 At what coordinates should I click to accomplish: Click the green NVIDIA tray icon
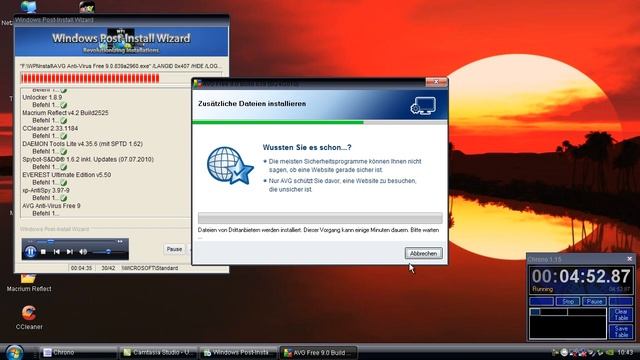(x=610, y=352)
